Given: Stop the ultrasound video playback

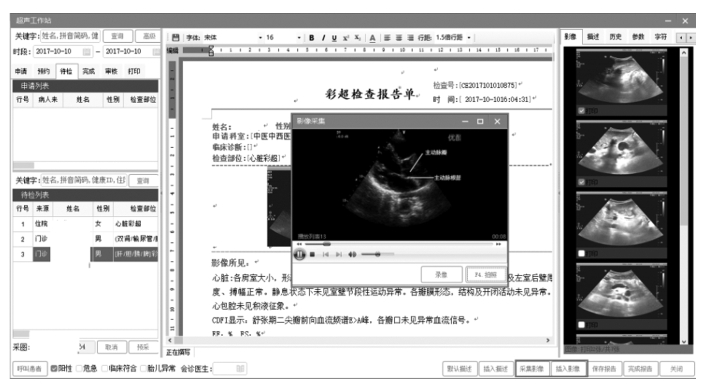Looking at the screenshot, I should pos(312,254).
